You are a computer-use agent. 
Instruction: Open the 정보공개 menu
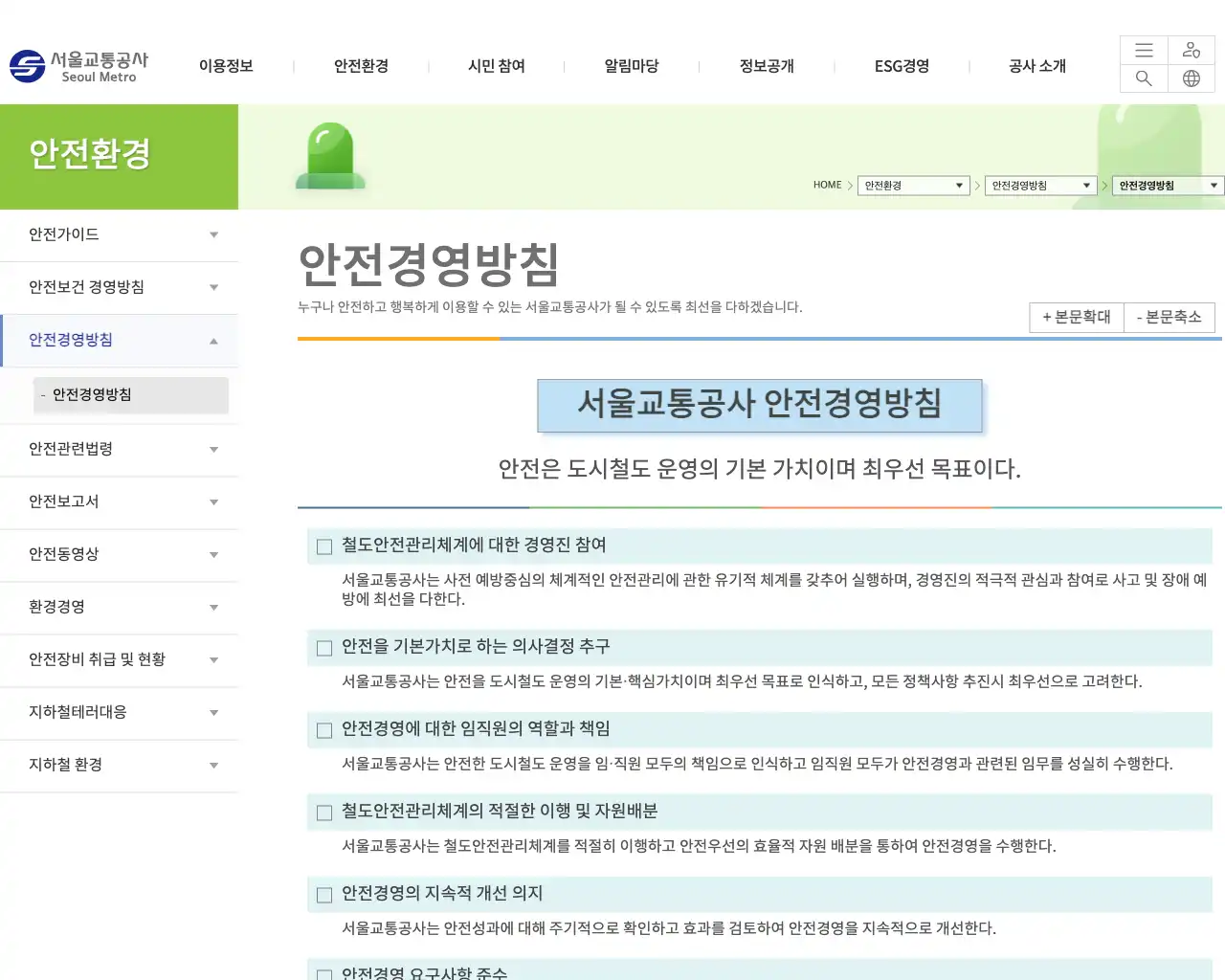[767, 66]
